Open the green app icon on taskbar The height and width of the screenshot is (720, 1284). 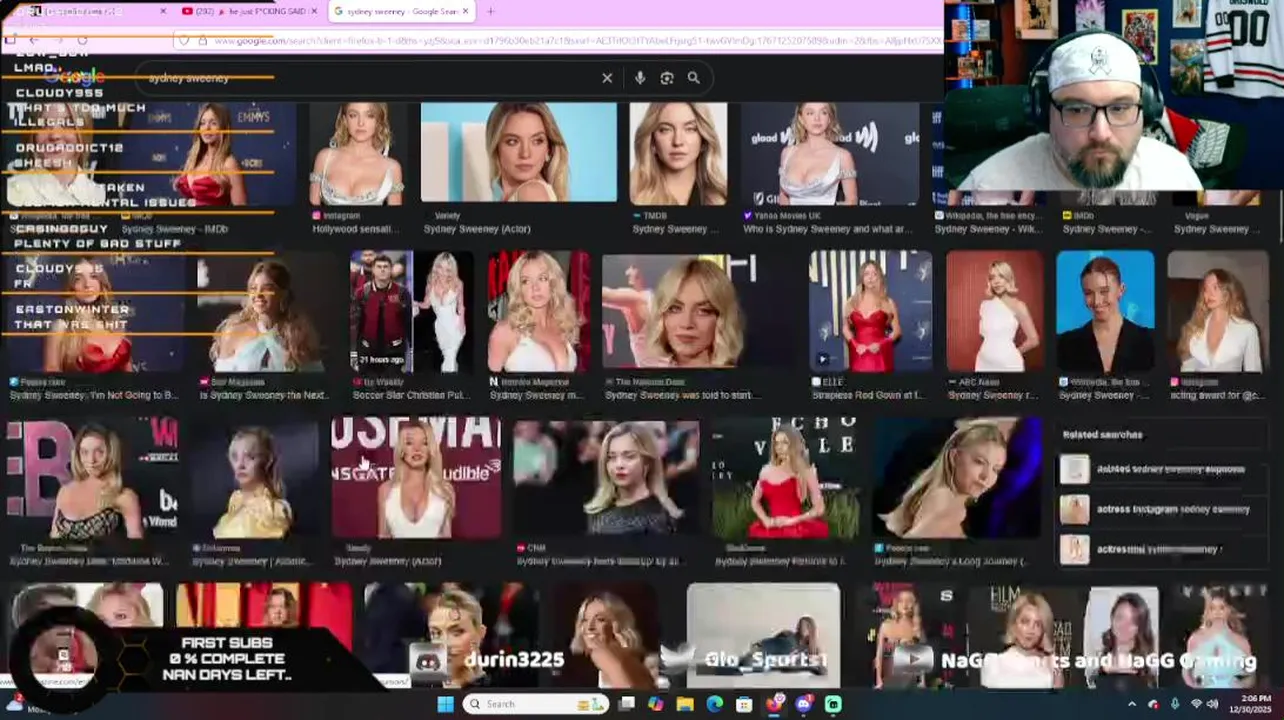(833, 704)
